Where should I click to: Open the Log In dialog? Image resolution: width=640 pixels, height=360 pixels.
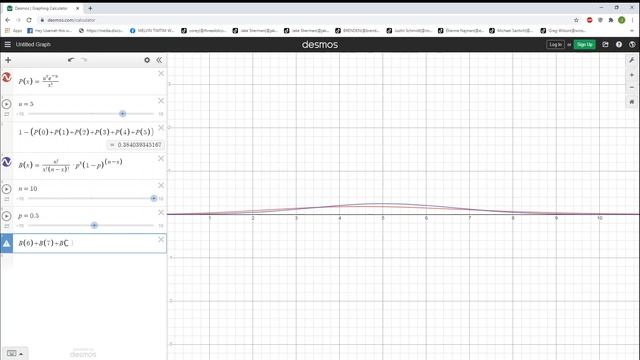tap(555, 44)
